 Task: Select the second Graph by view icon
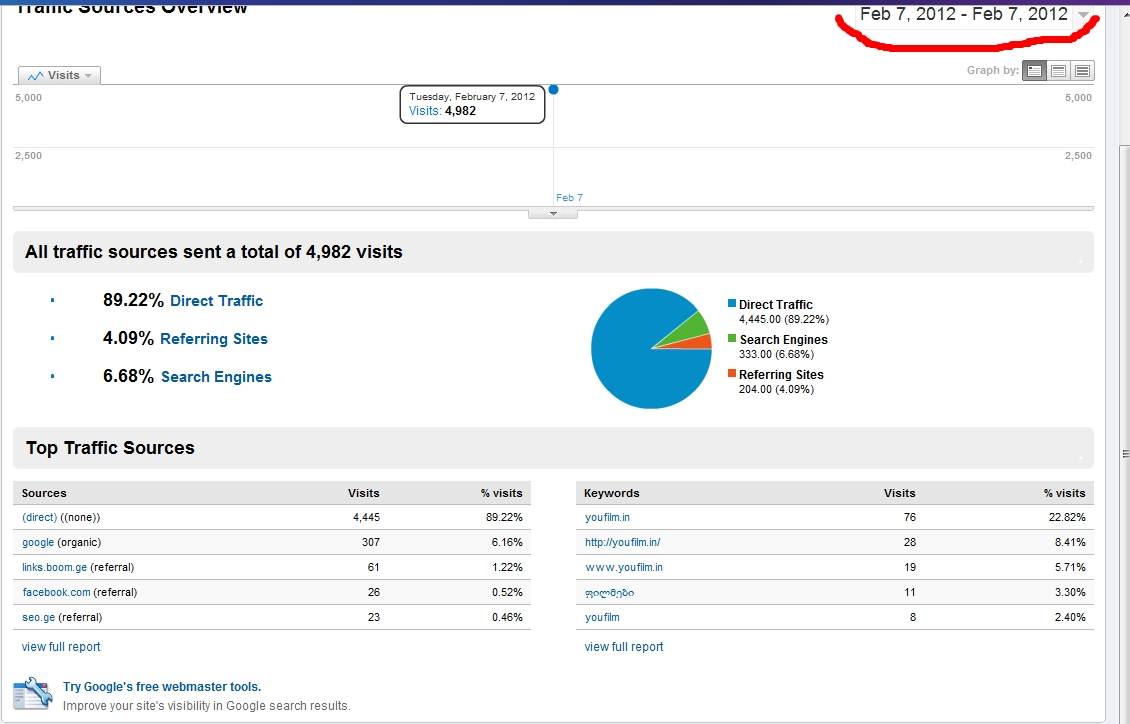coord(1058,71)
